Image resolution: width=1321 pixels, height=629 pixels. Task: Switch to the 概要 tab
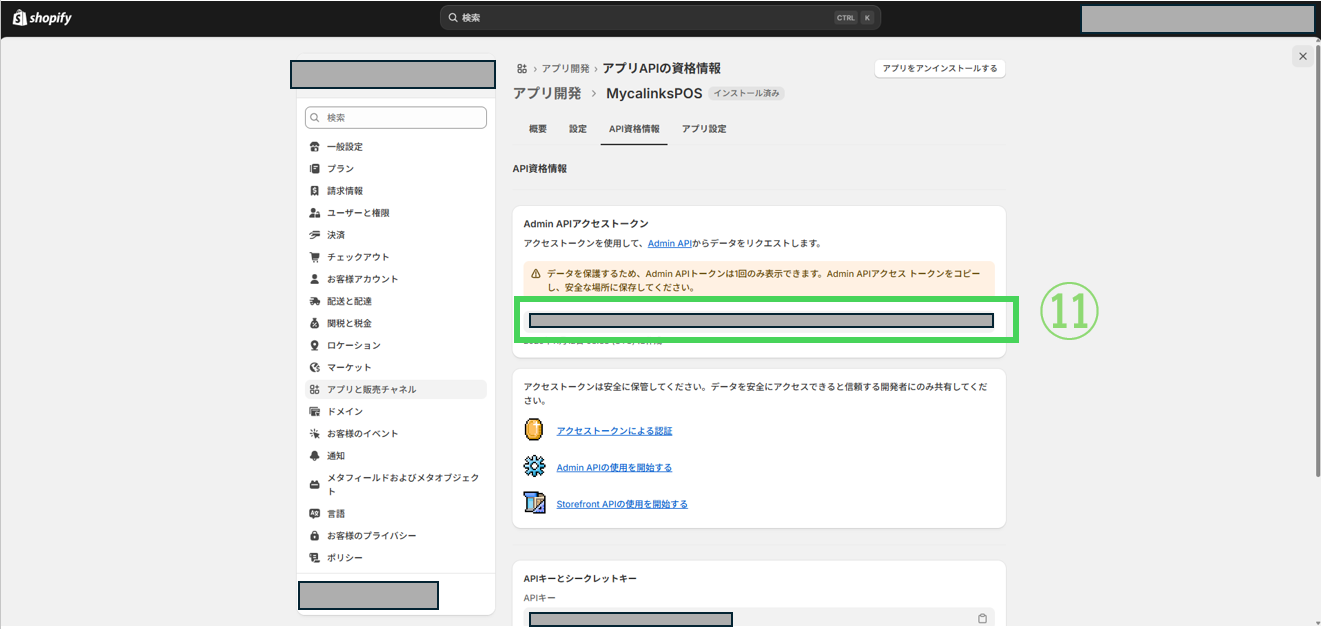538,129
